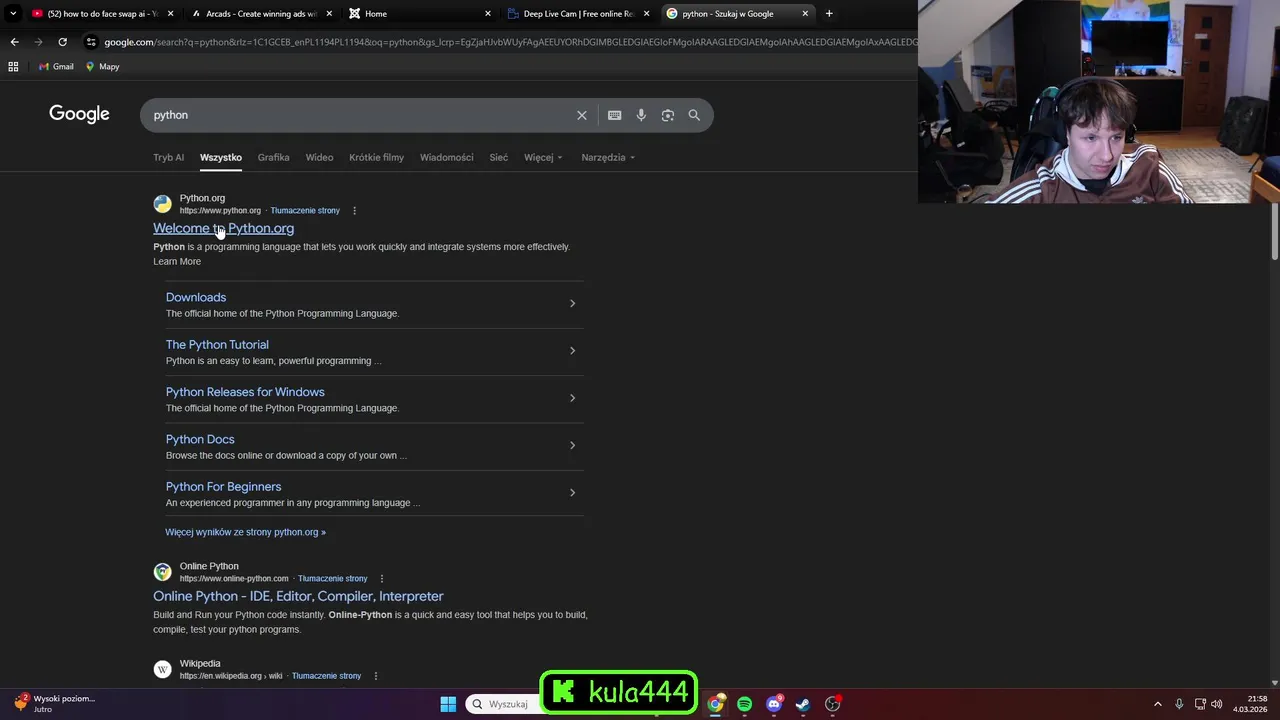Expand the Więcej dropdown
Image resolution: width=1280 pixels, height=720 pixels.
point(543,157)
